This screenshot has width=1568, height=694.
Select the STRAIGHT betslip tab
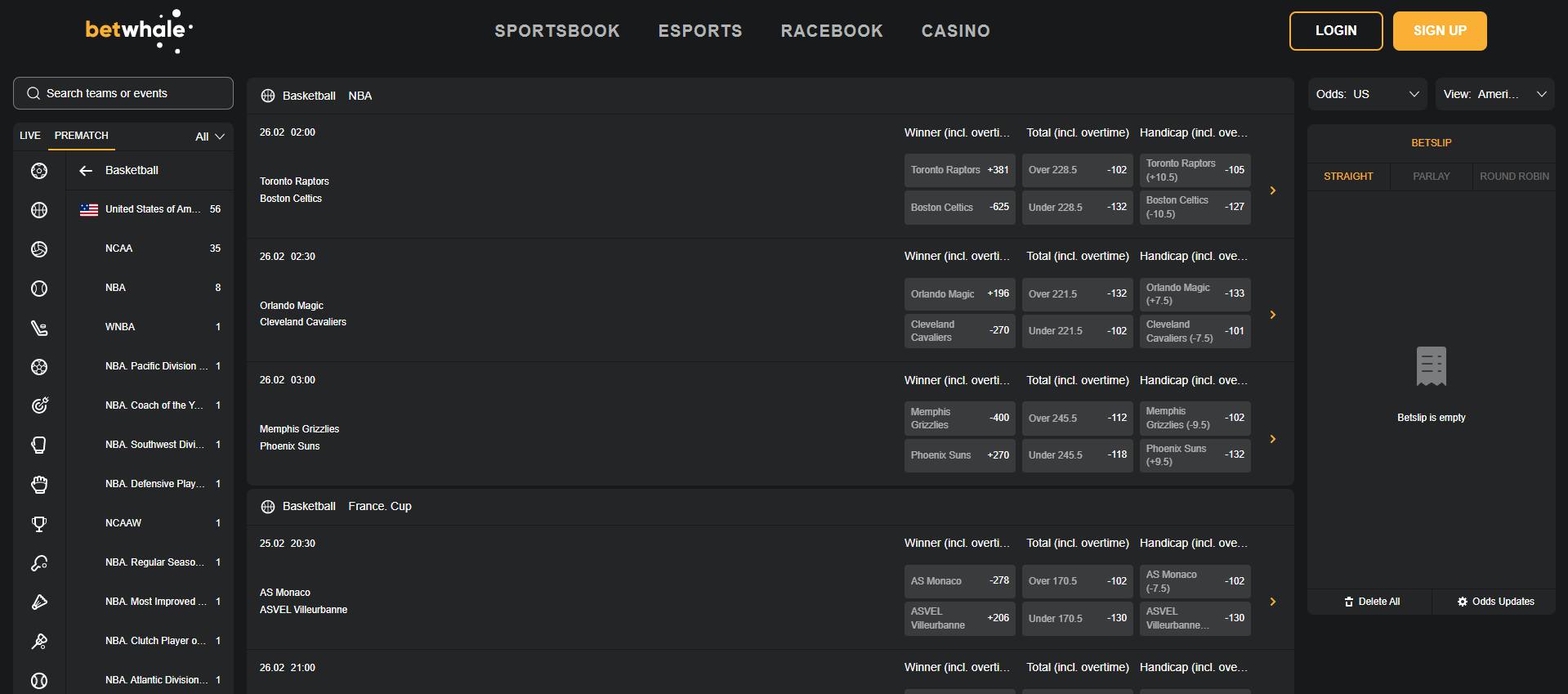point(1349,177)
